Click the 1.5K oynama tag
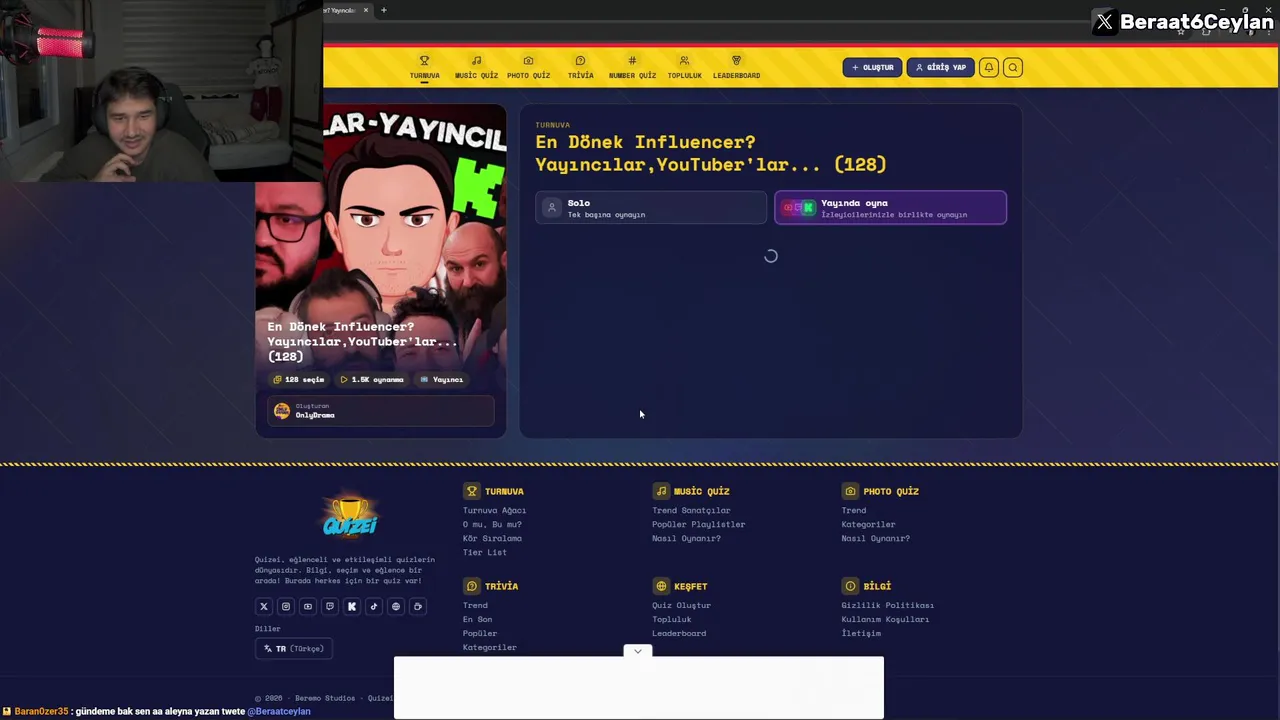Image resolution: width=1280 pixels, height=720 pixels. 372,379
